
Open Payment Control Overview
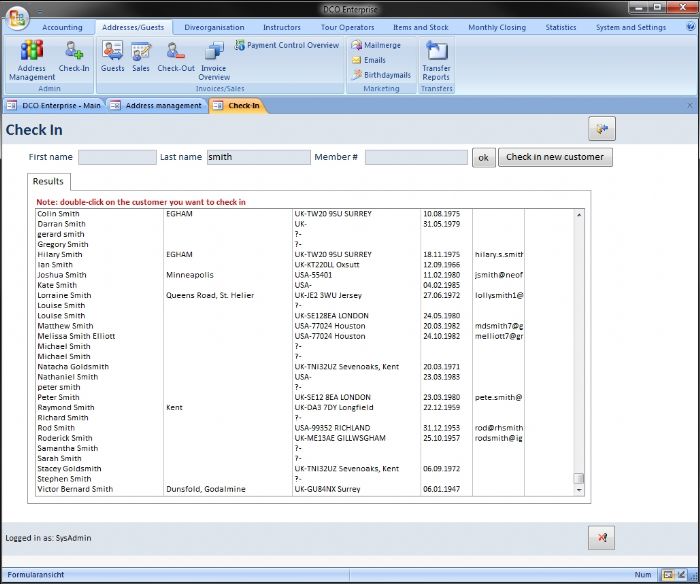[287, 45]
